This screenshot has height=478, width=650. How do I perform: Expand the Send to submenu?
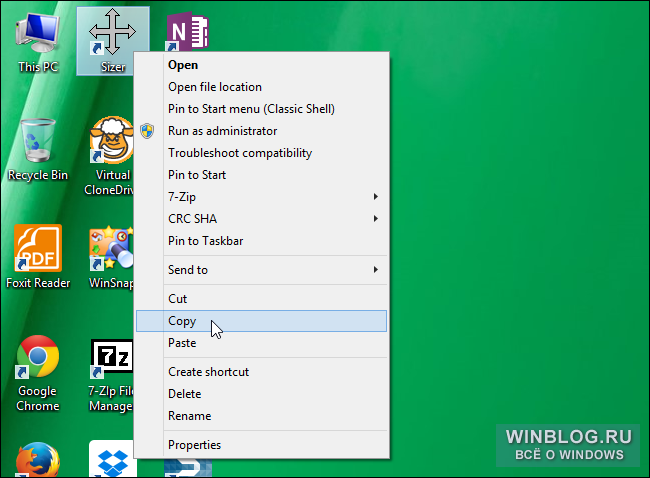coord(262,270)
